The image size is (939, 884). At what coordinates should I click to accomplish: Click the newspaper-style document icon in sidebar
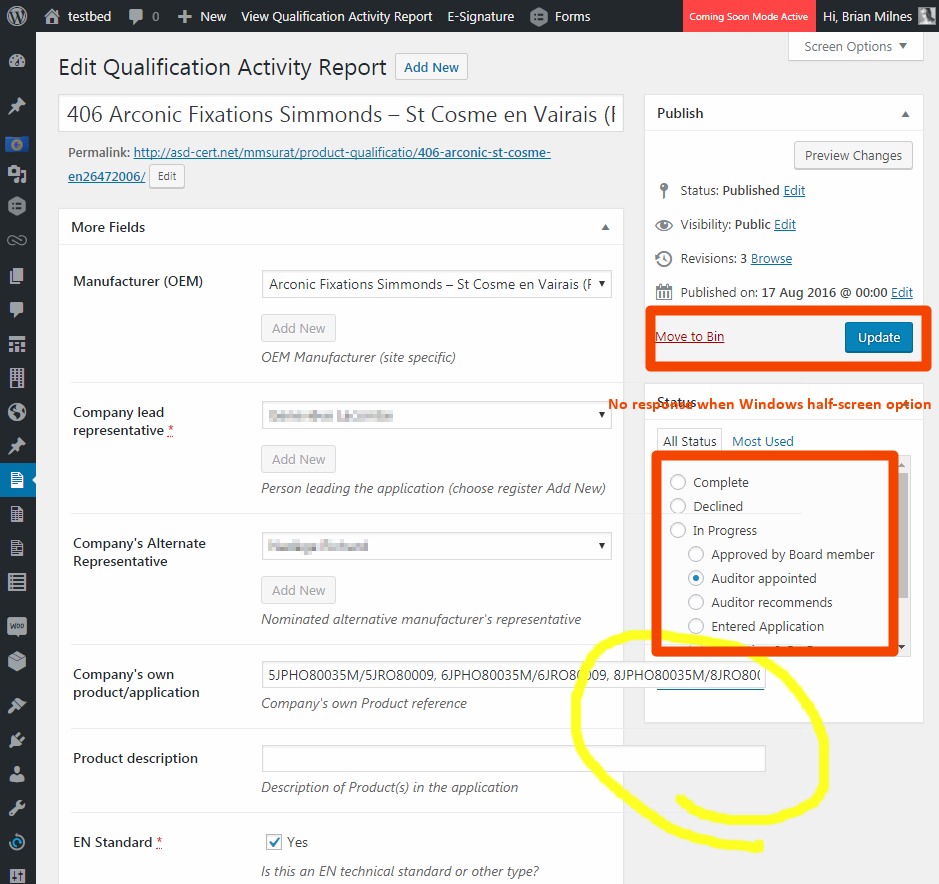[17, 548]
